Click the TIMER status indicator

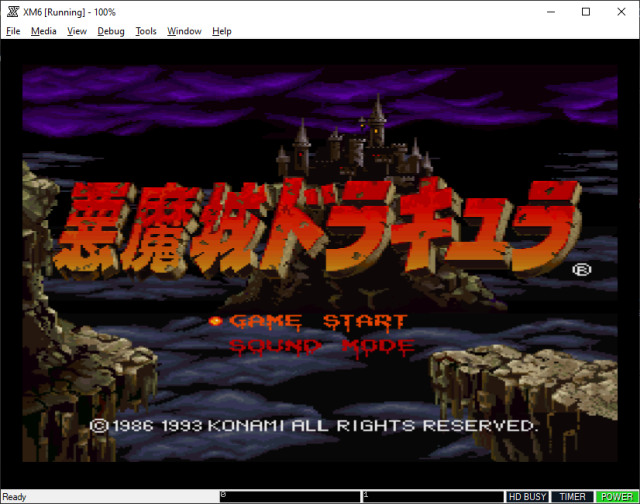(x=572, y=497)
